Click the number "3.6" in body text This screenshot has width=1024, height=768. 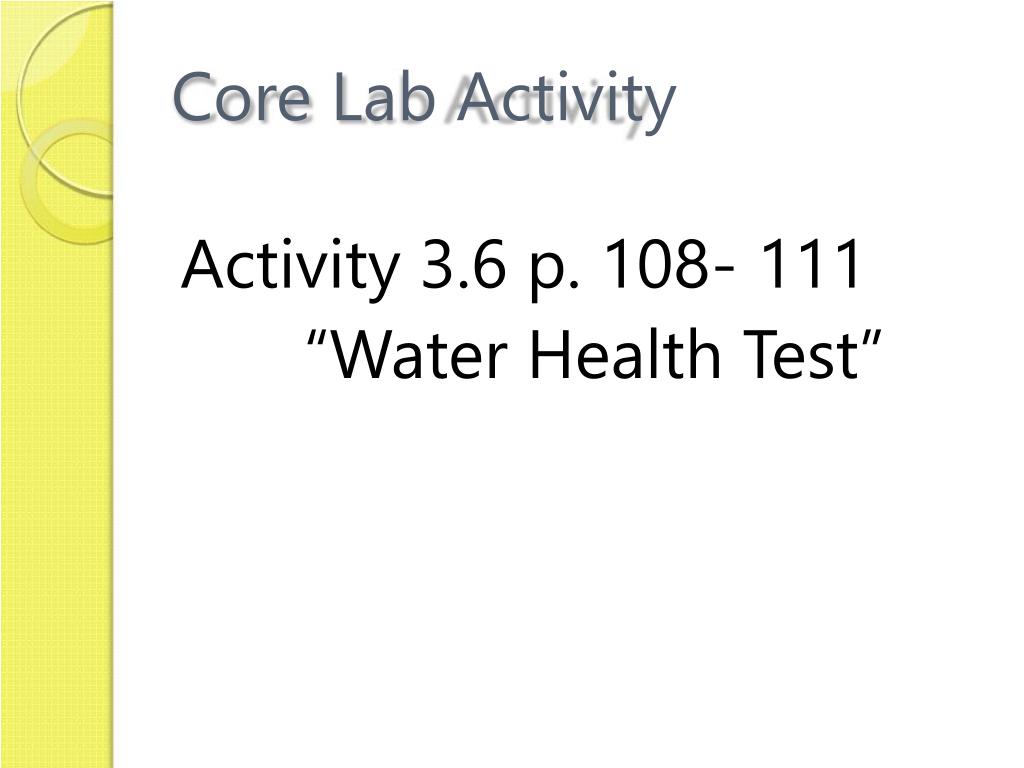tap(464, 264)
